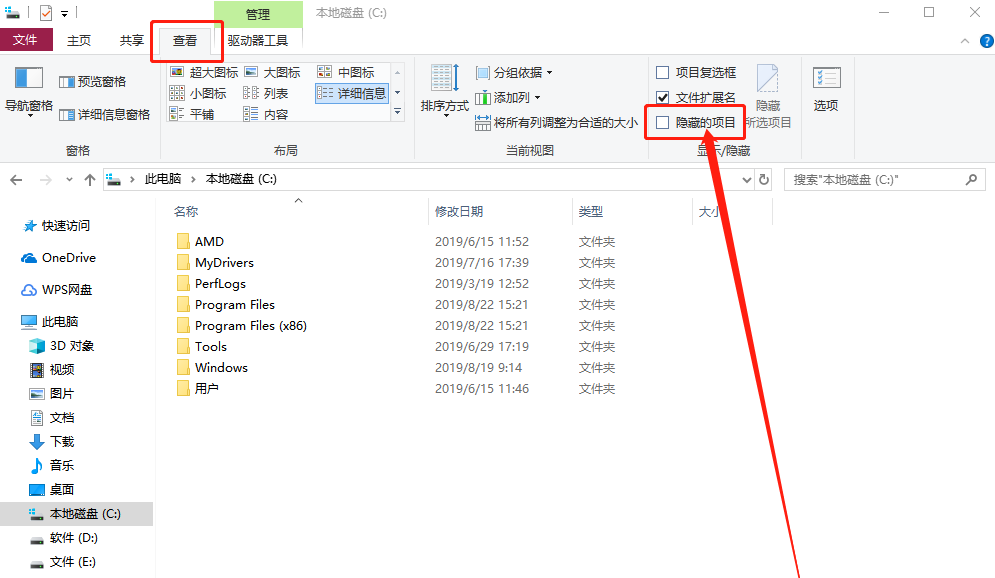Open Sort by (排序方式) menu
Viewport: 995px width, 578px height.
point(445,90)
